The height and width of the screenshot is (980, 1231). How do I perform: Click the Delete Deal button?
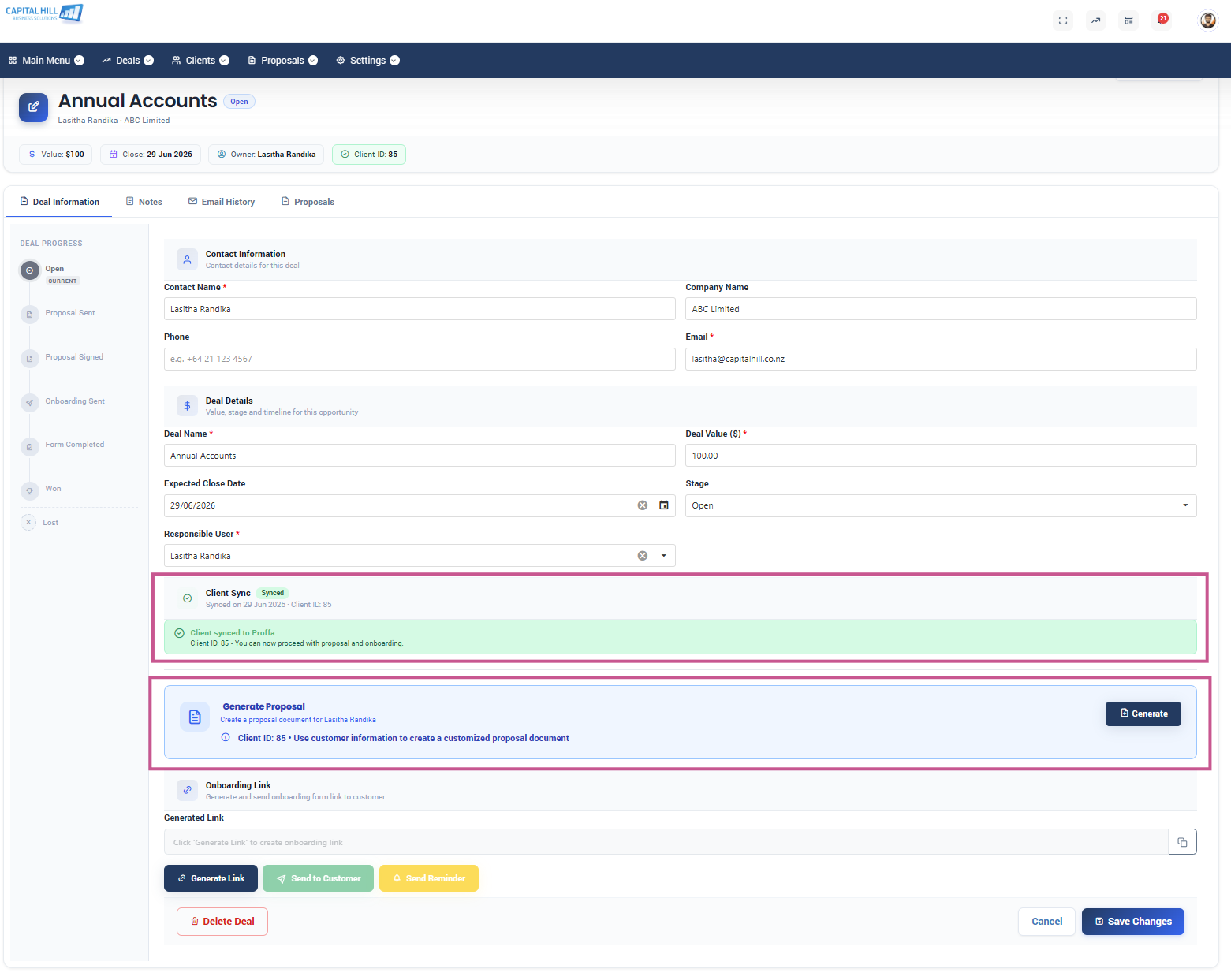click(222, 922)
